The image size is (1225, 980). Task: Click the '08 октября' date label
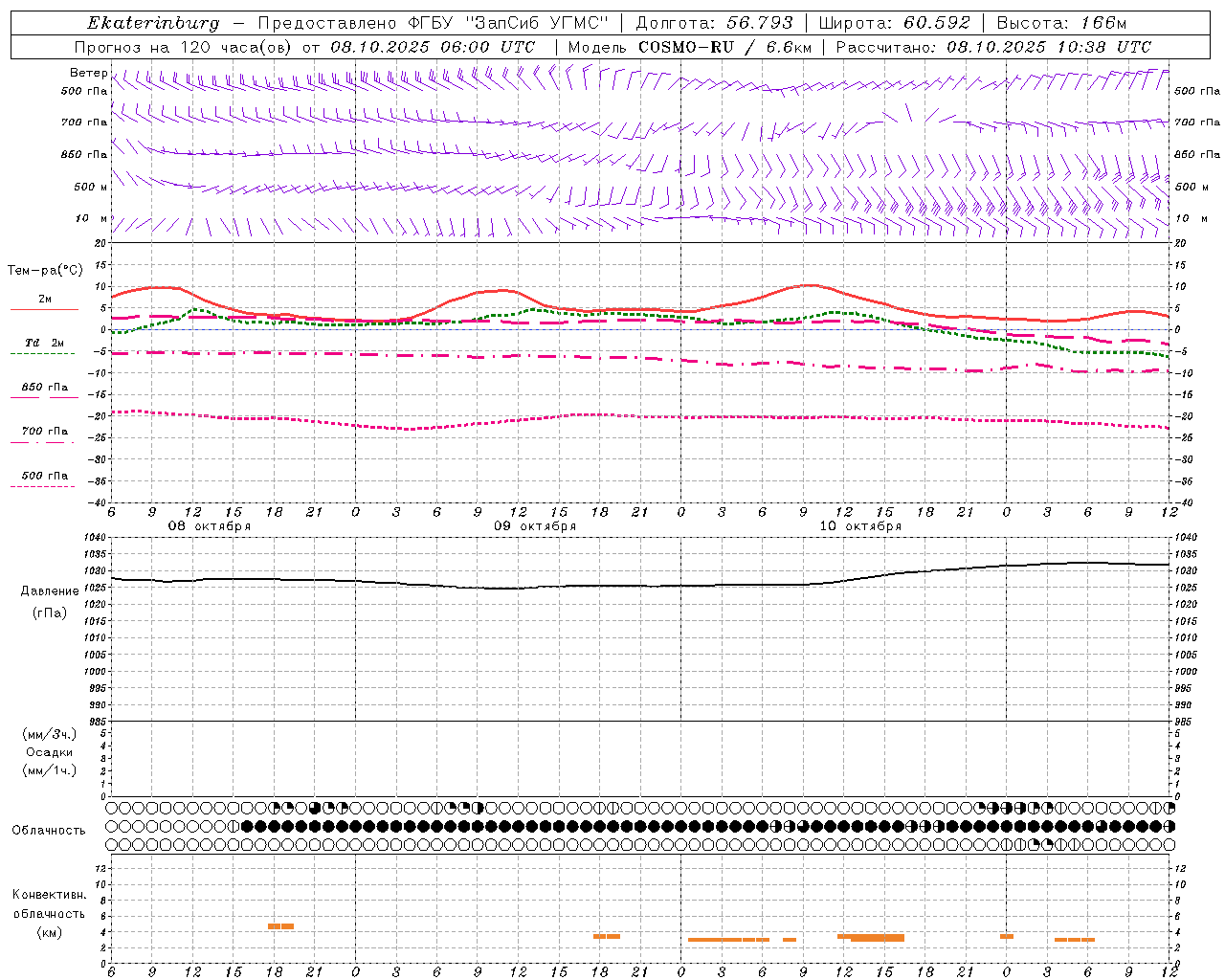pos(210,526)
